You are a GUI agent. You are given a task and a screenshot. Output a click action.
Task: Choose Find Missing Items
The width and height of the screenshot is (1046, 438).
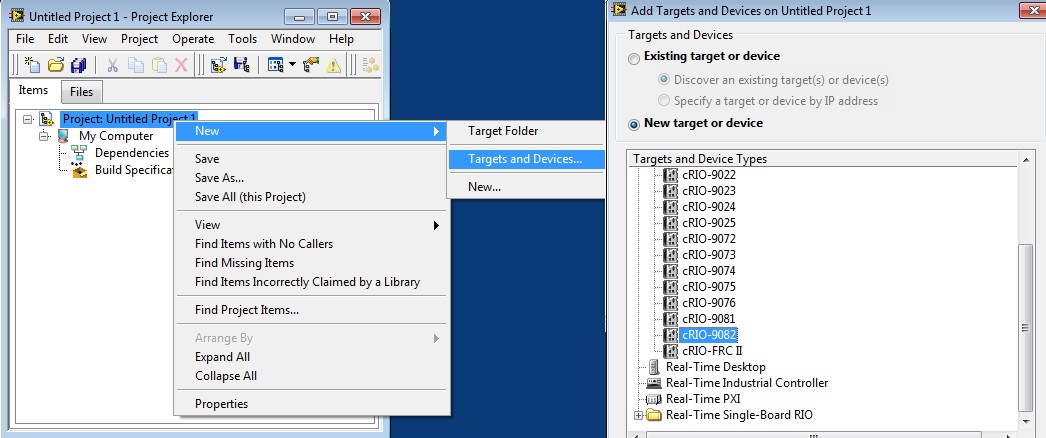click(x=310, y=263)
